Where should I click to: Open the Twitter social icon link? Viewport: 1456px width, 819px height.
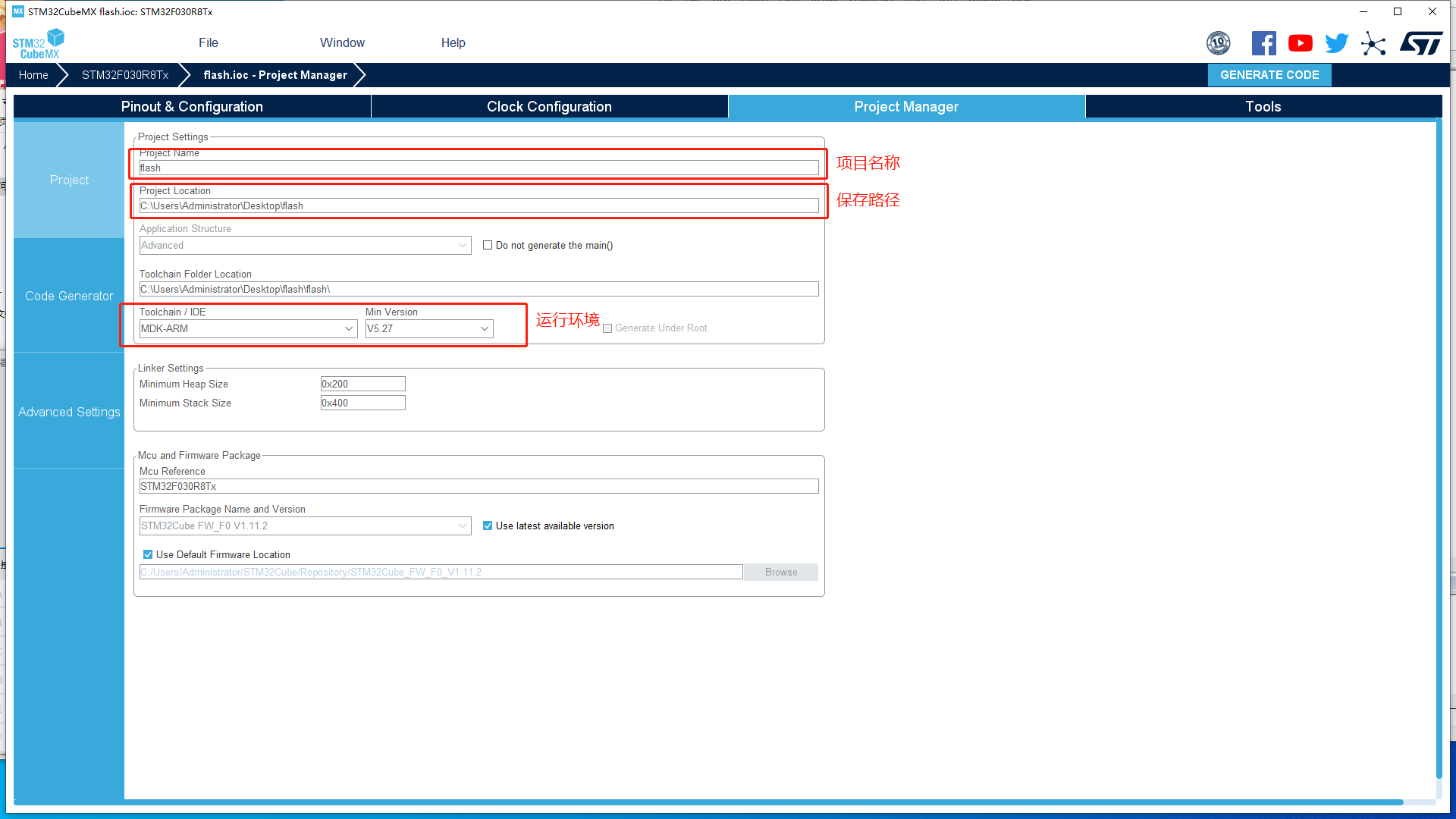pyautogui.click(x=1338, y=43)
